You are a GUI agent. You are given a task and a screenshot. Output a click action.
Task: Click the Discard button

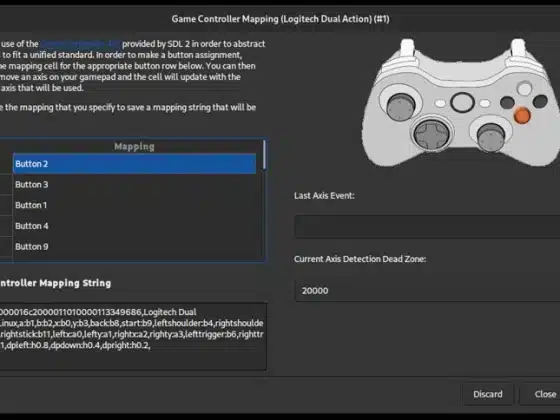point(488,394)
